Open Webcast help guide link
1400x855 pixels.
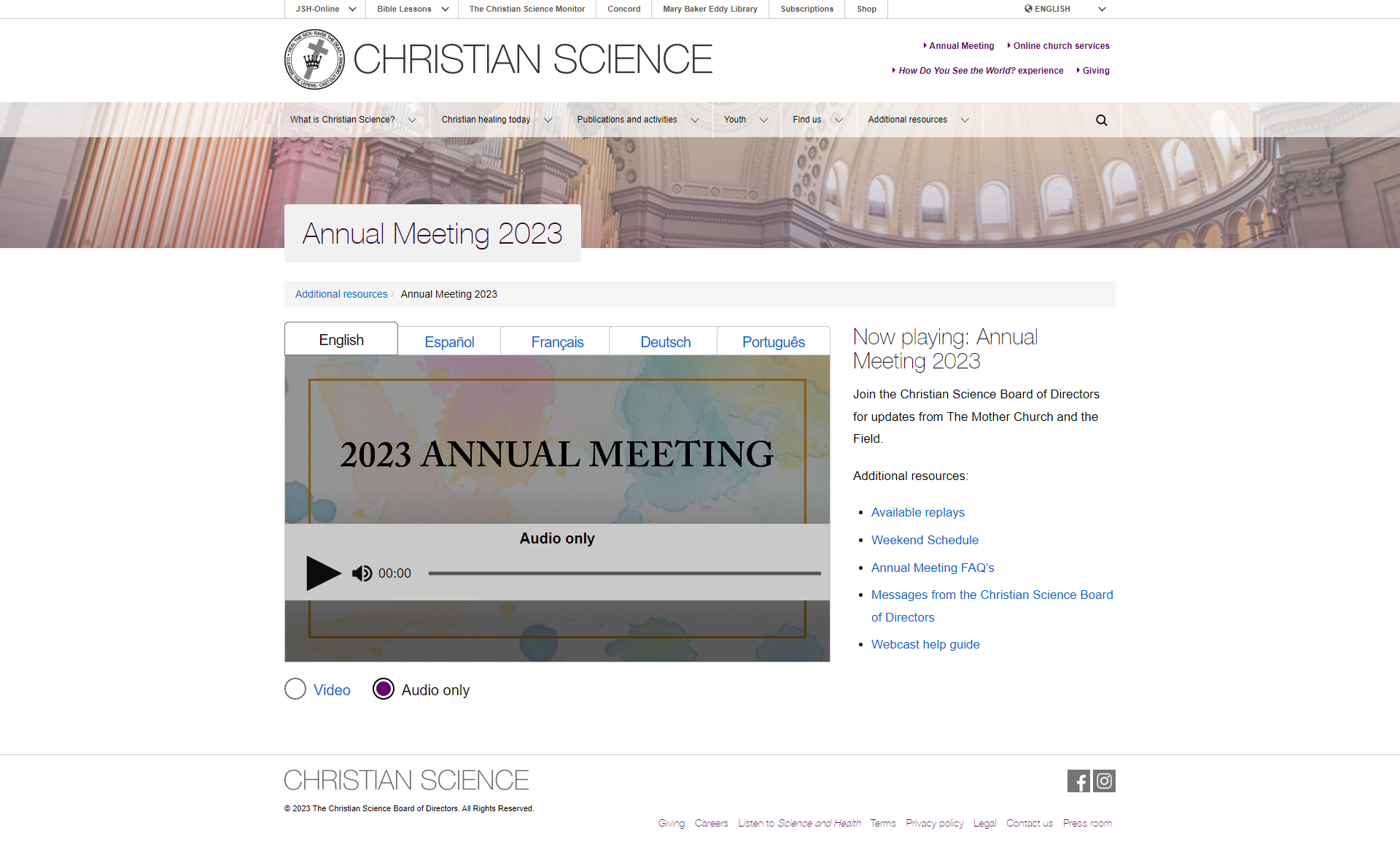tap(925, 644)
